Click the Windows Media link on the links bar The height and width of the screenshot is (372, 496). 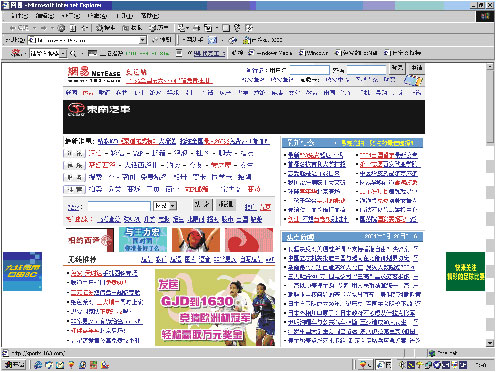click(271, 53)
